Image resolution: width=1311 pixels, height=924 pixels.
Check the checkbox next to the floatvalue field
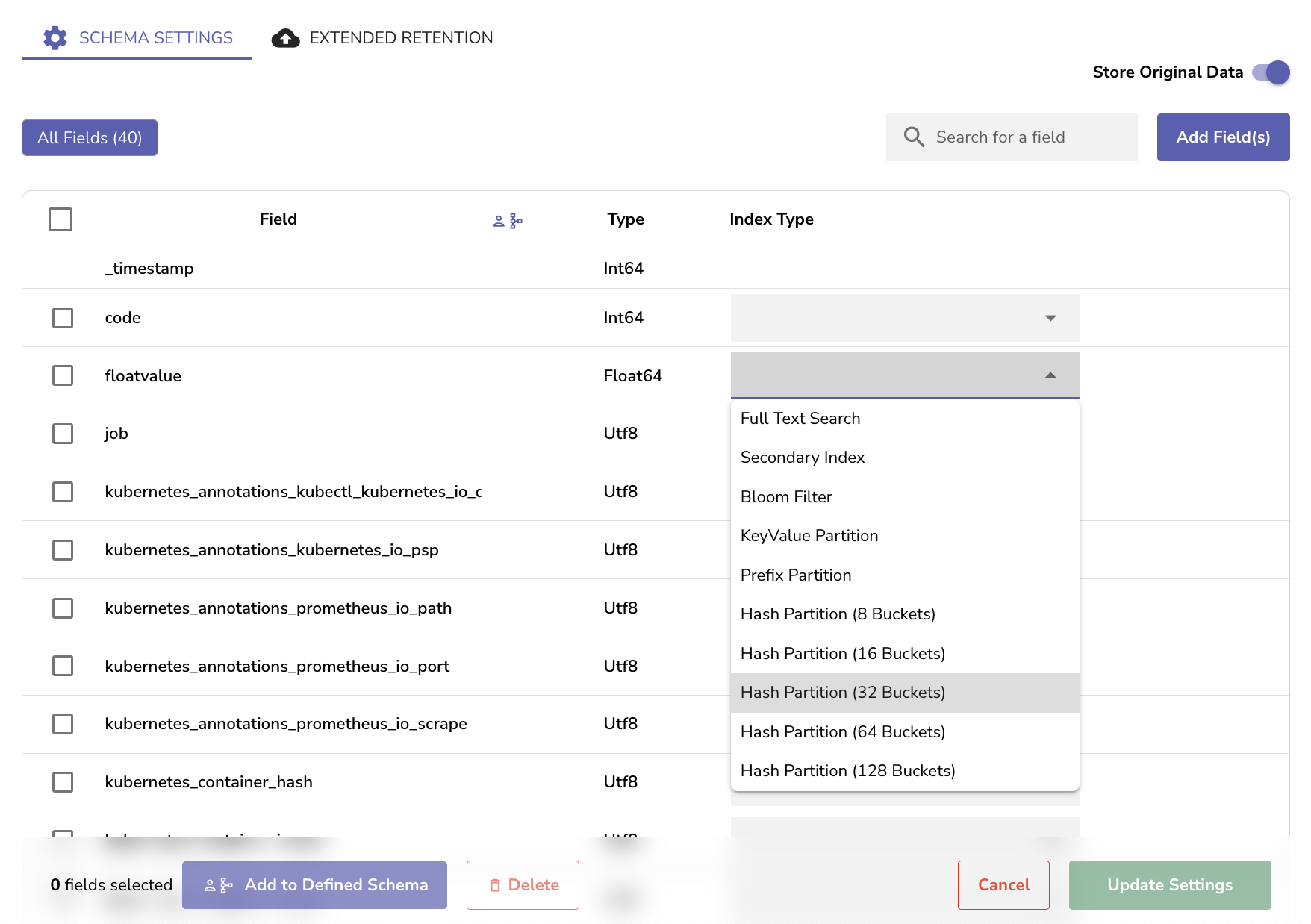click(62, 375)
